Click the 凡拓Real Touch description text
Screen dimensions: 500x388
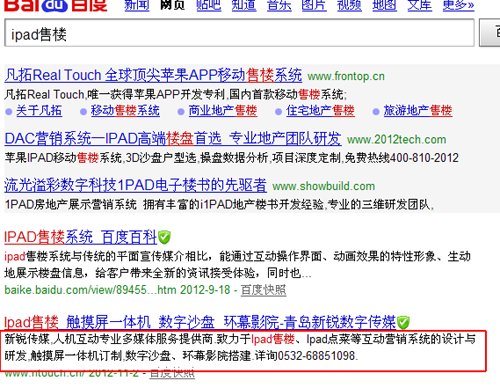coord(176,95)
